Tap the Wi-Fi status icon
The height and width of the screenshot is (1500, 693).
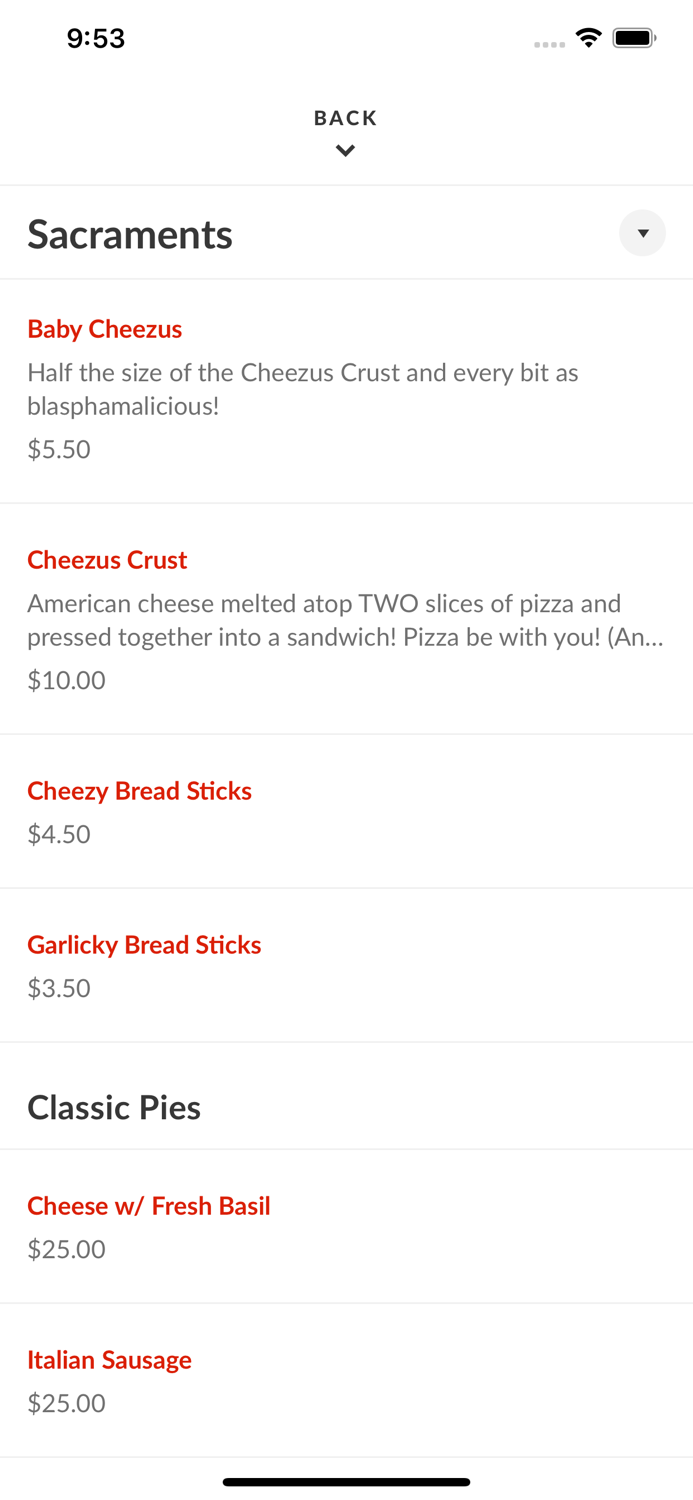click(588, 37)
